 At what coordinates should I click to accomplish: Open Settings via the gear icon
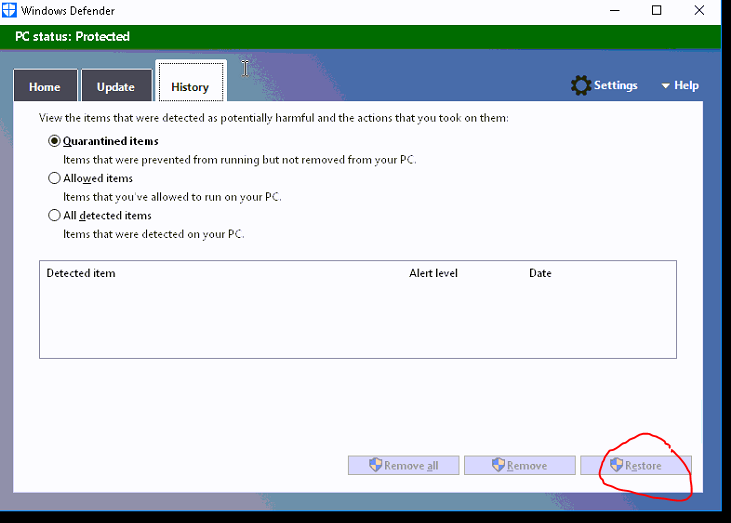pos(580,85)
